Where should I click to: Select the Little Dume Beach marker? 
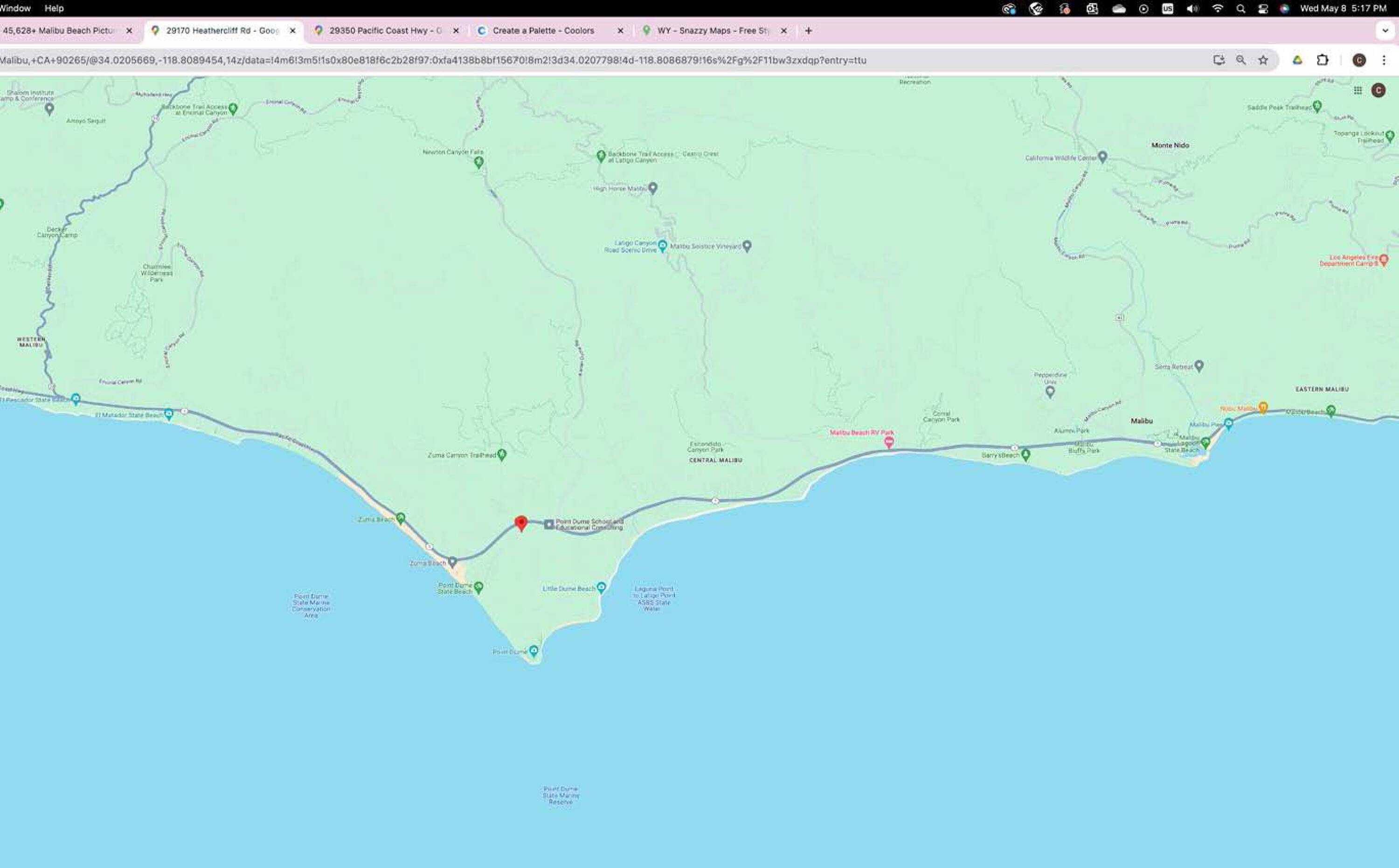click(601, 587)
